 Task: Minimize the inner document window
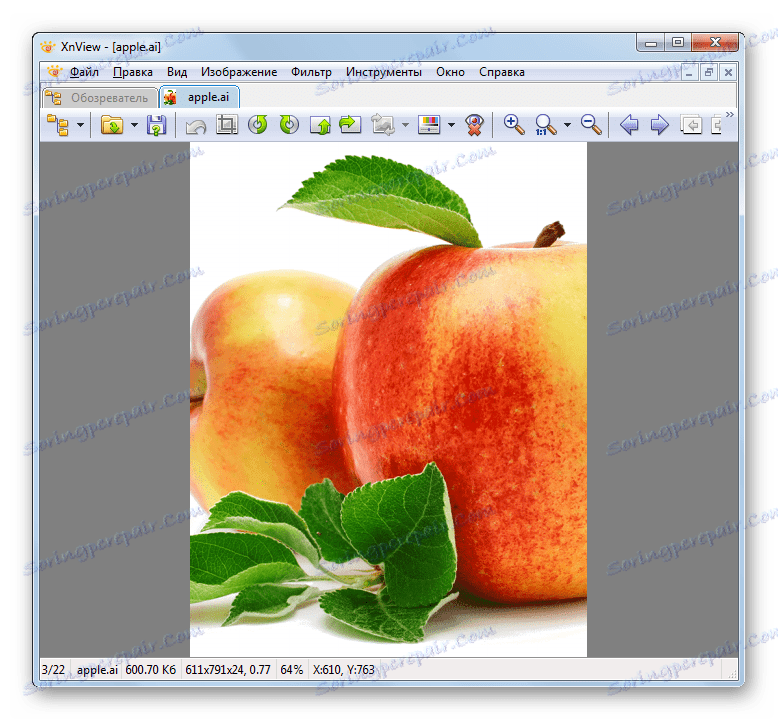pyautogui.click(x=689, y=72)
